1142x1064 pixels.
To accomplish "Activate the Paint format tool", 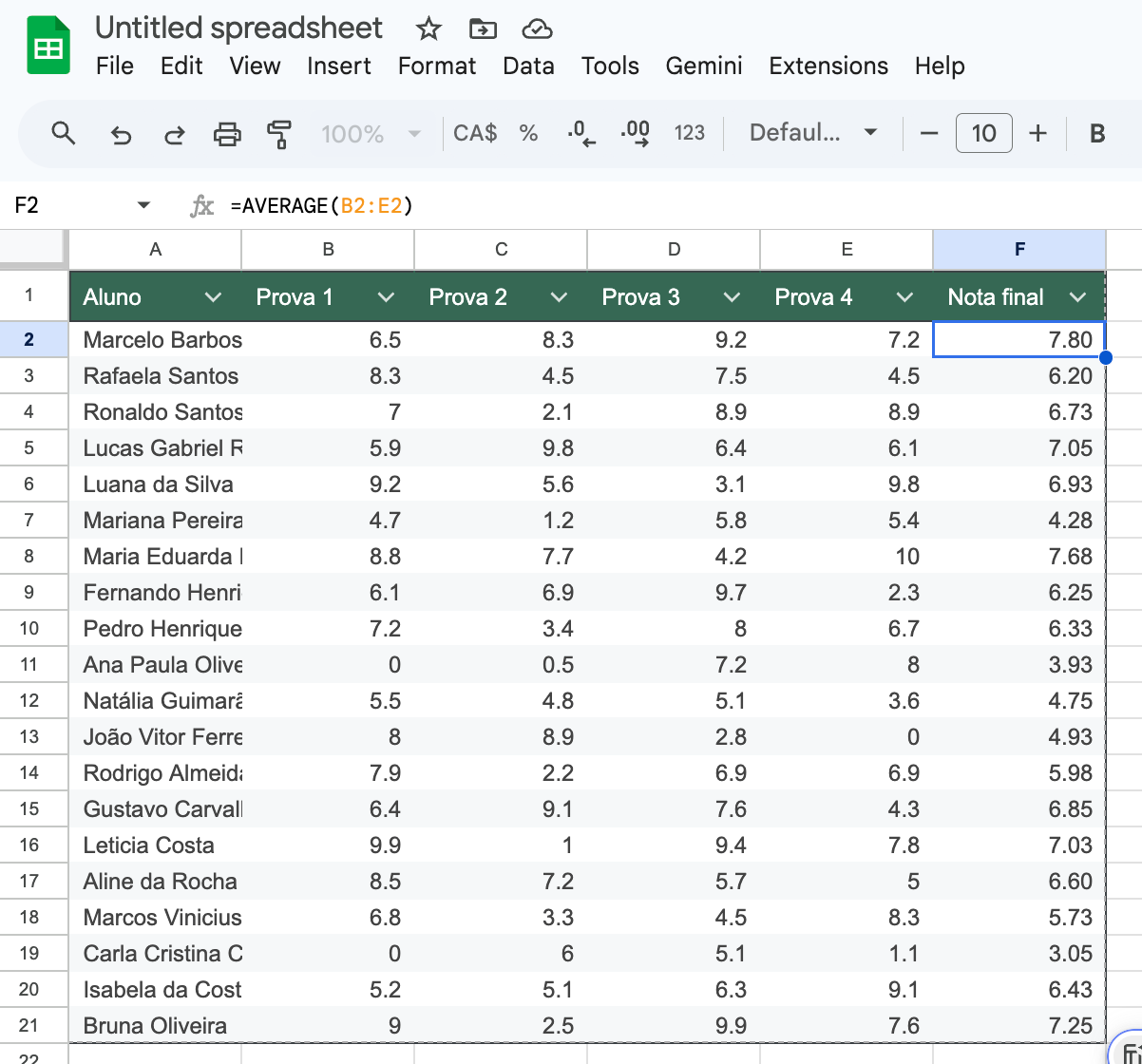I will pyautogui.click(x=279, y=134).
